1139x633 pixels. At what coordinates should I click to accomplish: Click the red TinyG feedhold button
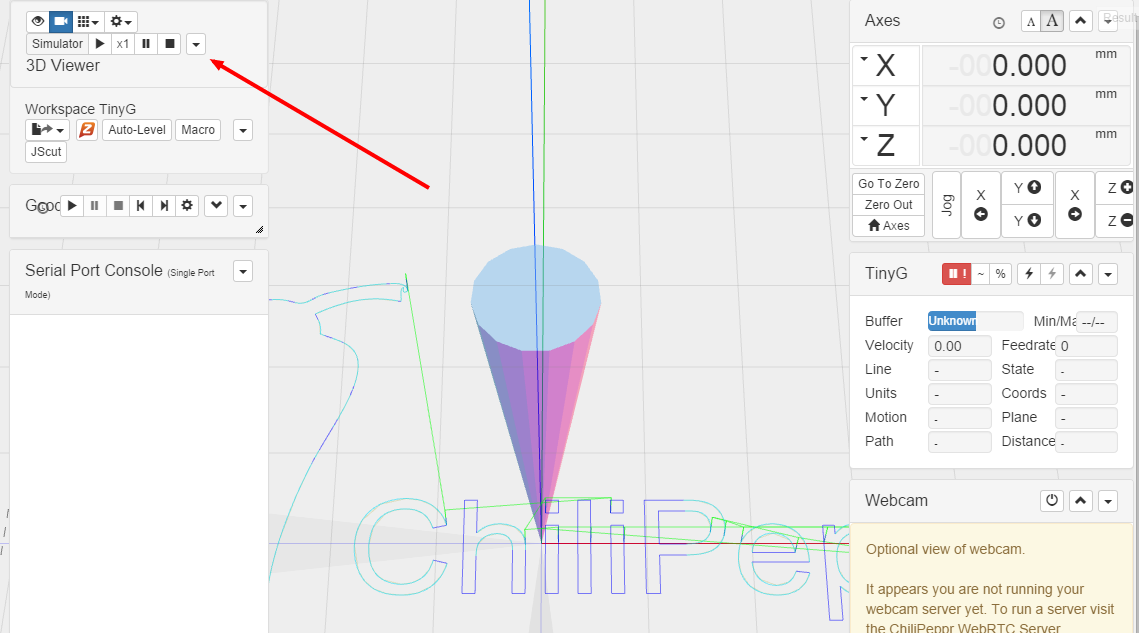955,274
